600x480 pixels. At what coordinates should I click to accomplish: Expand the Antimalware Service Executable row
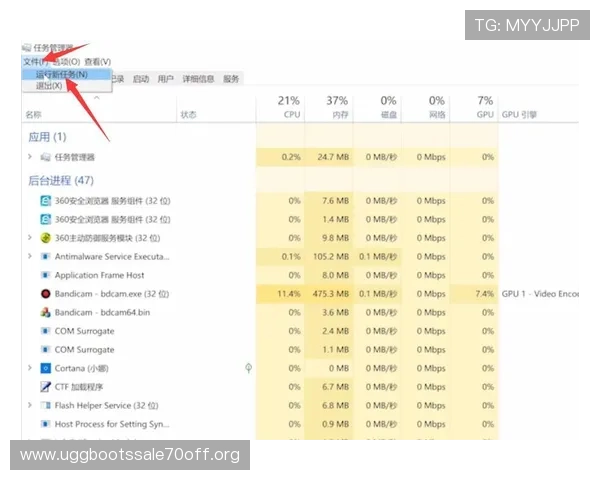tap(30, 256)
